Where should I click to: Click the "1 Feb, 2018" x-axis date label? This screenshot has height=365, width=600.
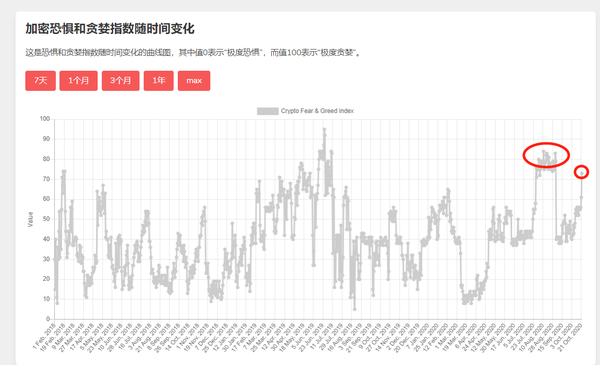click(44, 336)
